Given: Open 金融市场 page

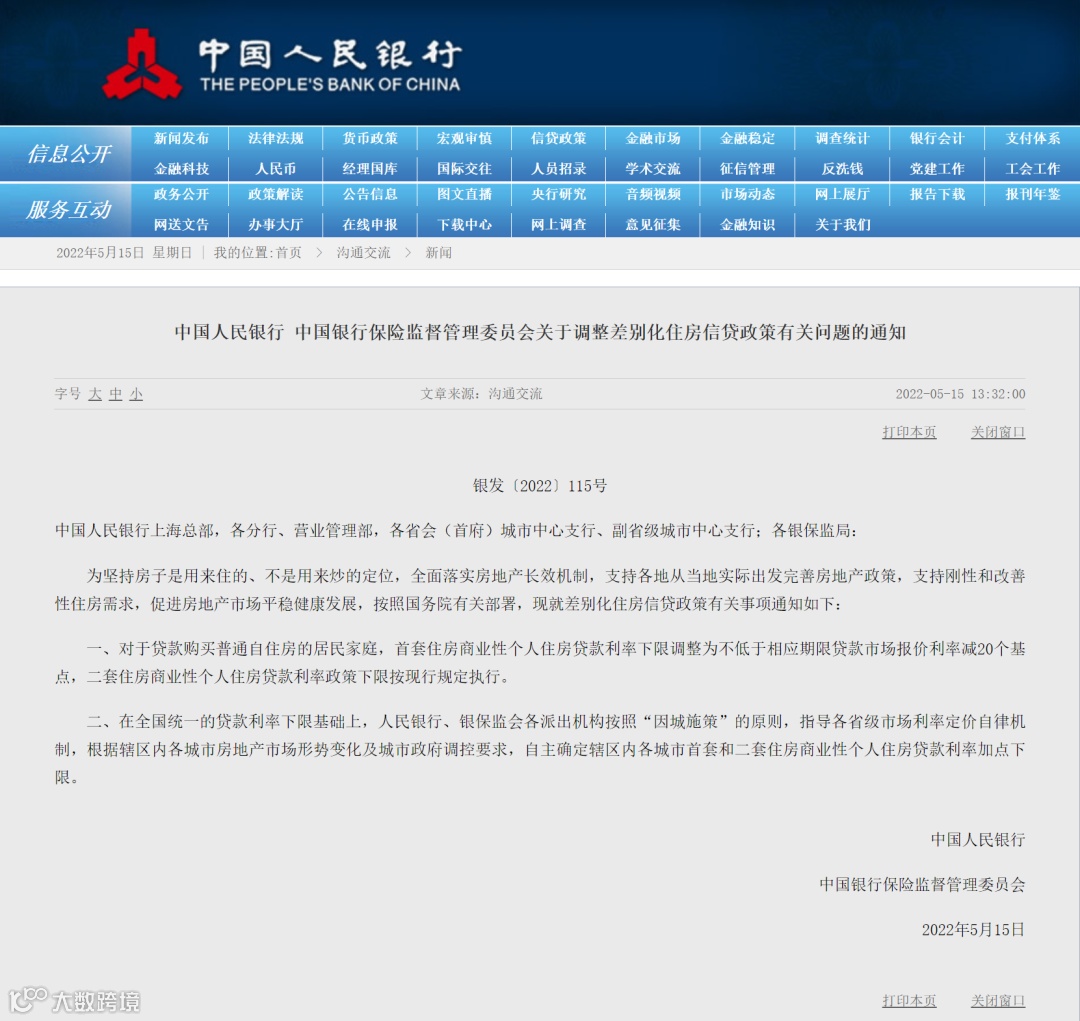Looking at the screenshot, I should coord(653,138).
